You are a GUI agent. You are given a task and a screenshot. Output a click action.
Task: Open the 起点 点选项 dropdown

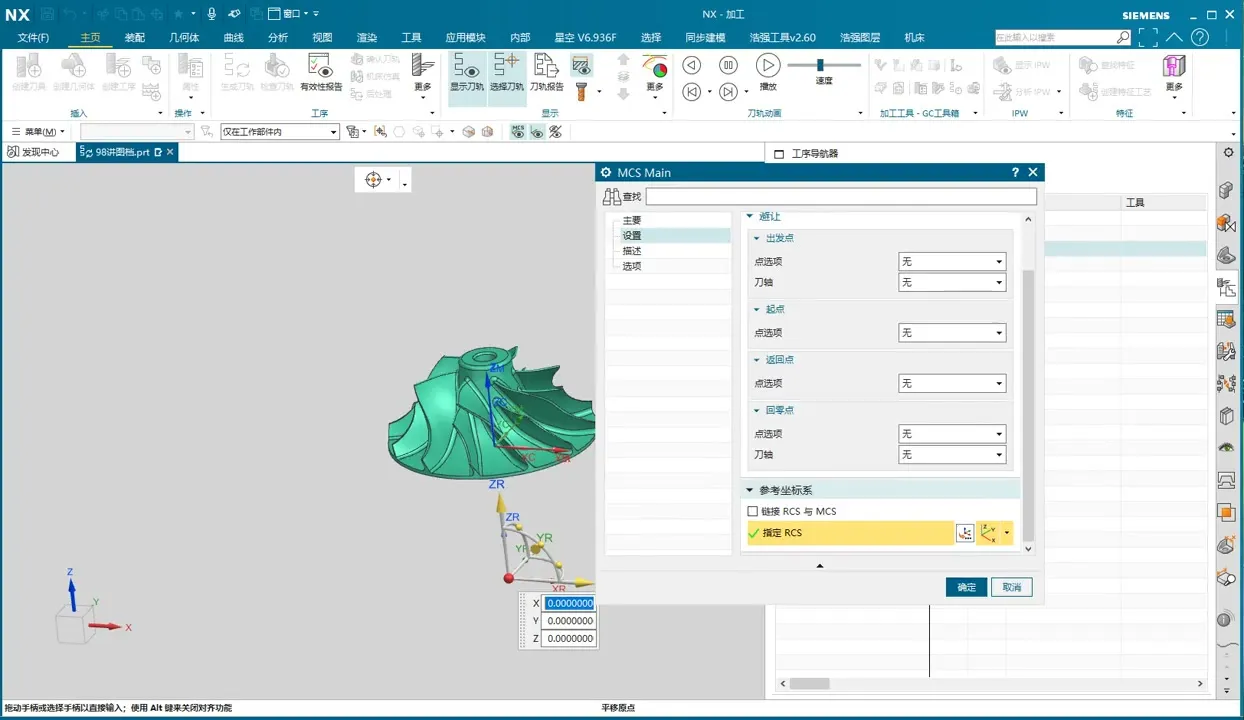(951, 333)
